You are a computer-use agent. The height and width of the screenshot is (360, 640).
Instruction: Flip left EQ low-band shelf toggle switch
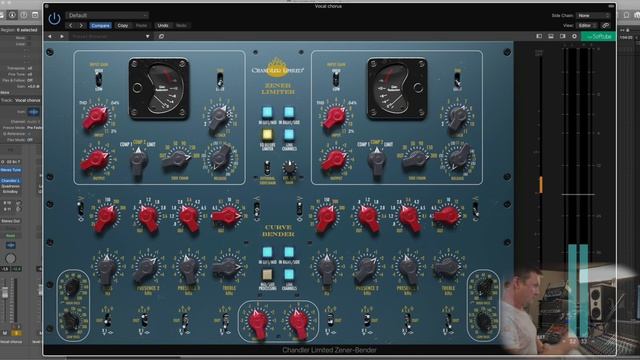pos(81,209)
